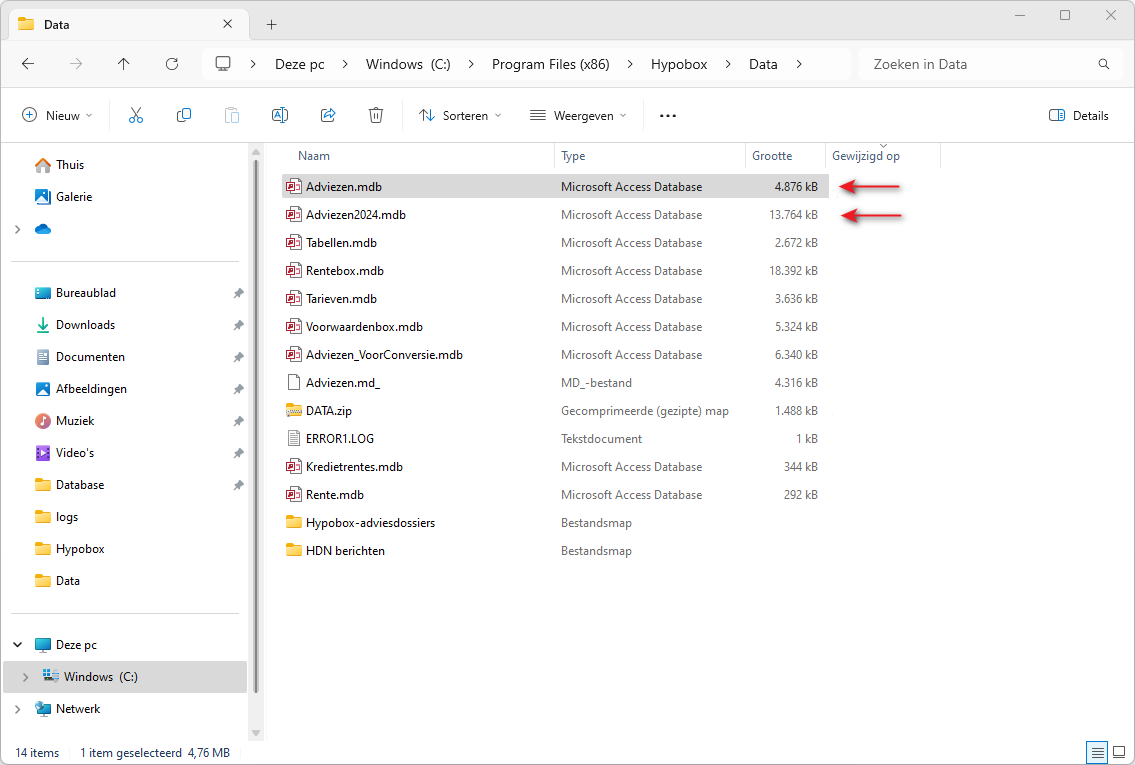Select the Tarieven.mdb file name
This screenshot has height=765, width=1135.
(341, 298)
